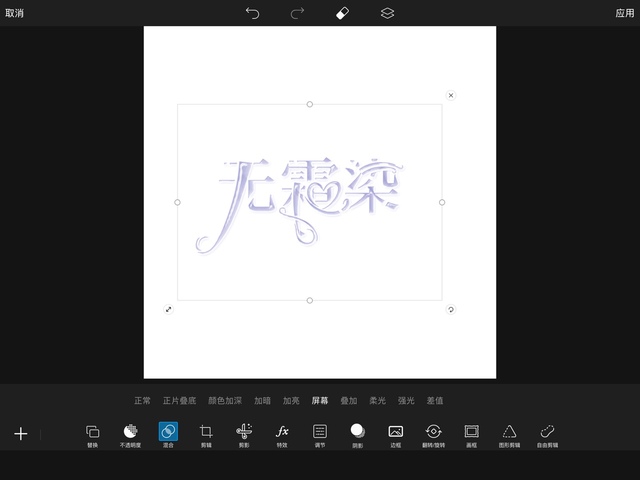Screen dimensions: 640x480
Task: Tap the undo arrow
Action: tap(252, 13)
